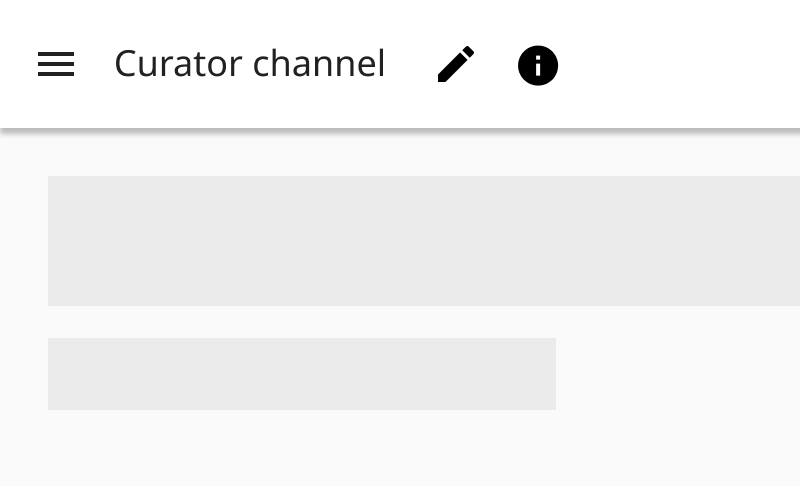Select the Curator channel title text
The height and width of the screenshot is (486, 800).
[250, 64]
